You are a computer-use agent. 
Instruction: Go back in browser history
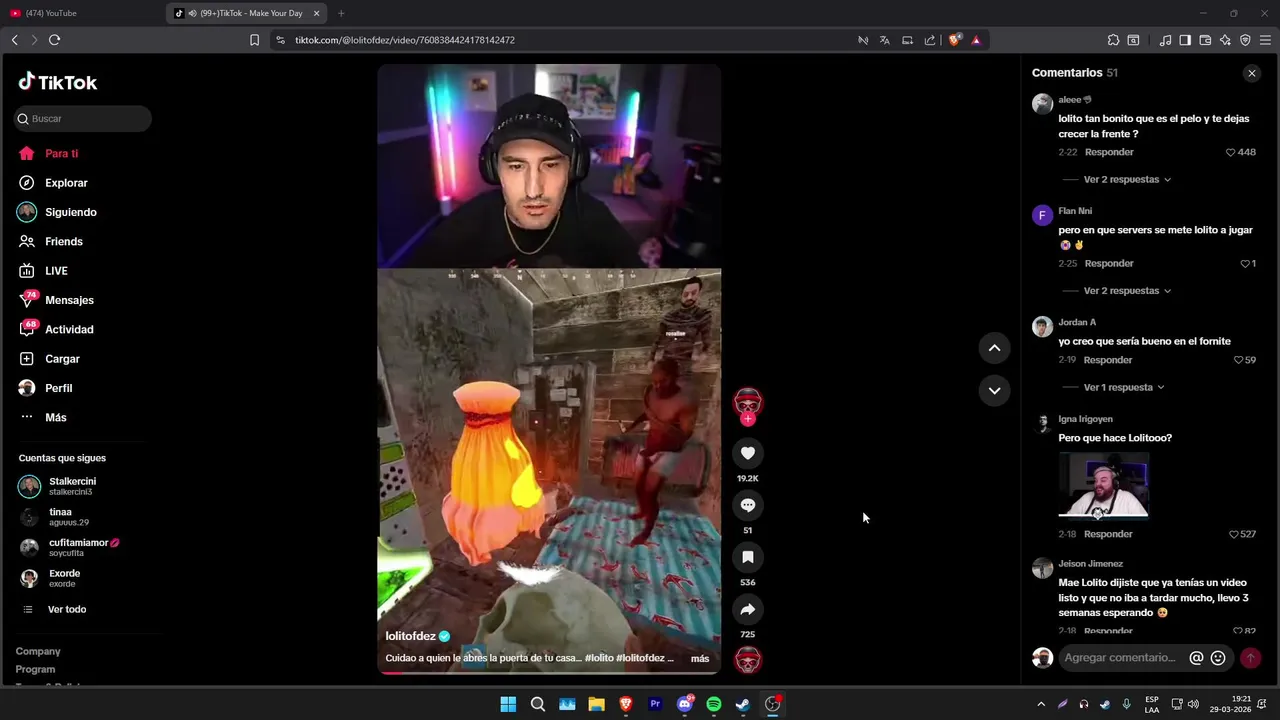click(x=14, y=40)
